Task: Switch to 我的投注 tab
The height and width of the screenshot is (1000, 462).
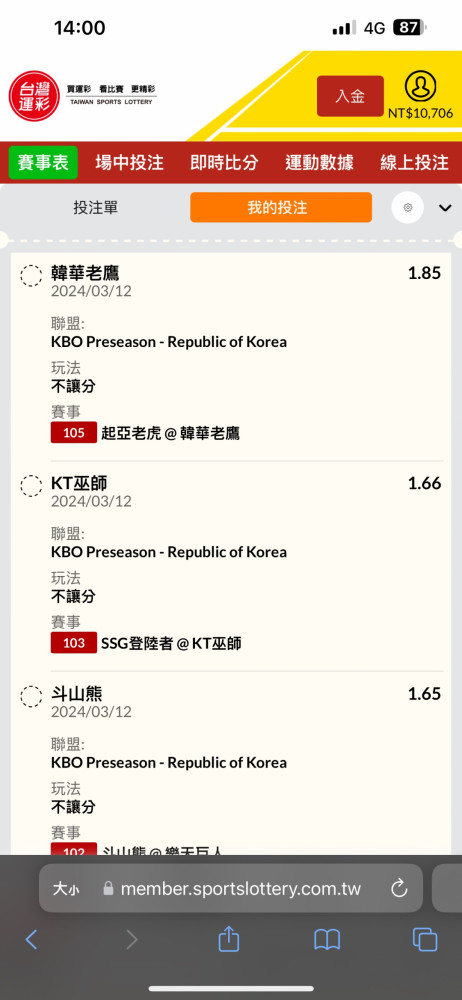Action: [x=281, y=207]
